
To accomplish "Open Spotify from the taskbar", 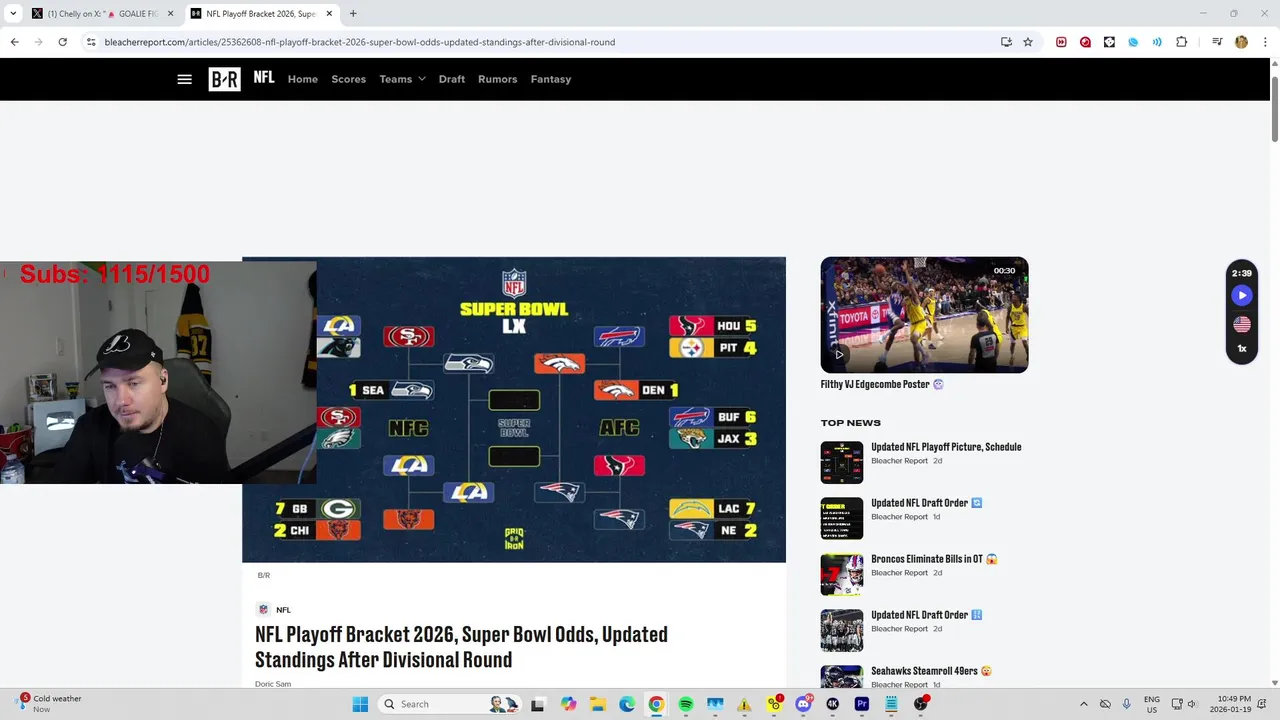I will click(686, 704).
